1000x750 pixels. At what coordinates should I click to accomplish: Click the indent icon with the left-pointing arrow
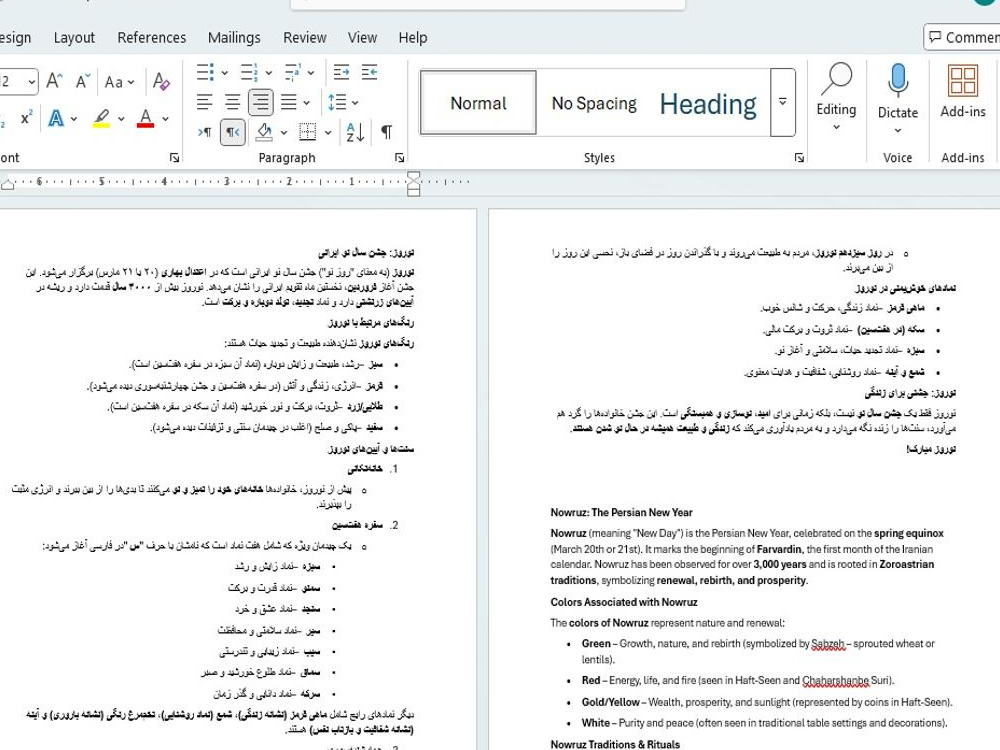(x=370, y=72)
